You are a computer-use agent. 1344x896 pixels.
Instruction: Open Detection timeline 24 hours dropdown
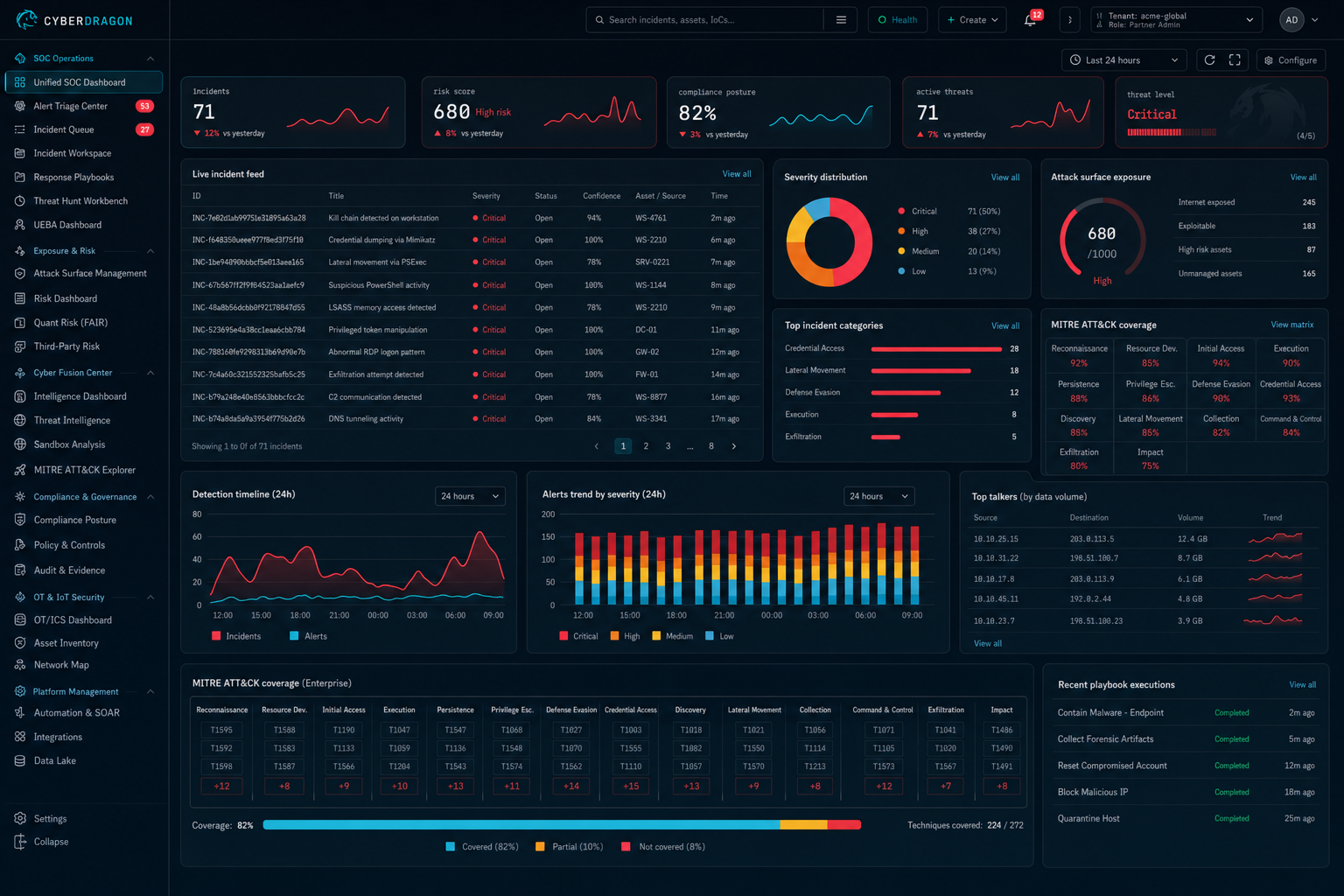(470, 496)
